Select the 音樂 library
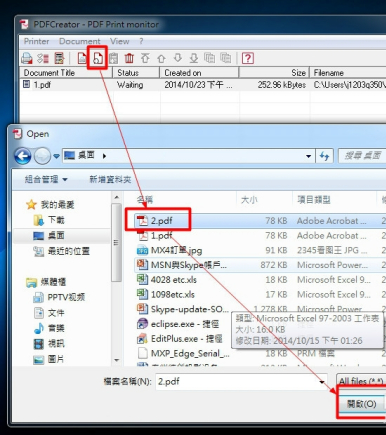386x435 pixels. click(49, 328)
